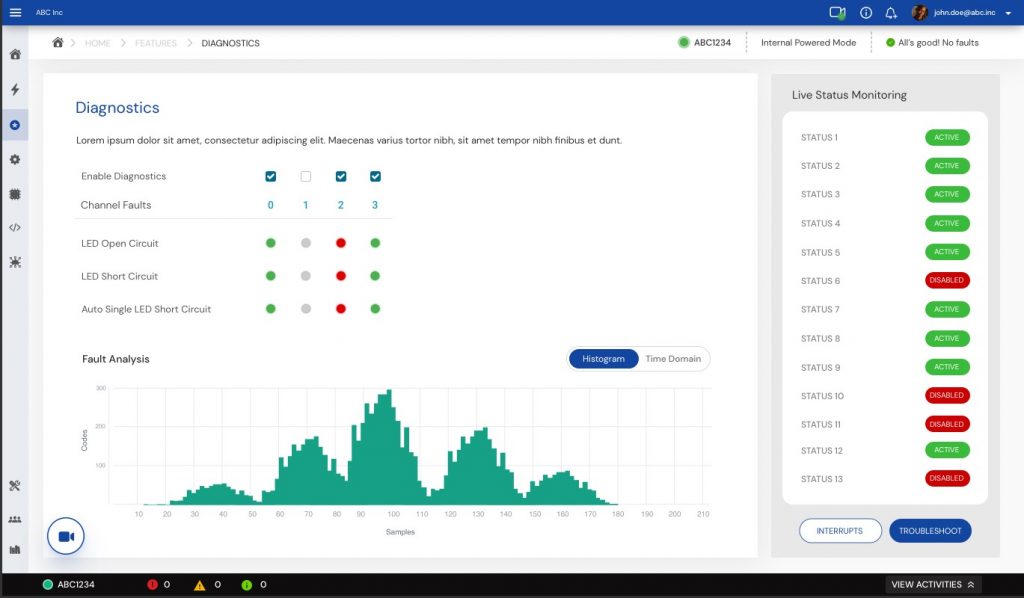Image resolution: width=1024 pixels, height=598 pixels.
Task: Open the settings gear in the sidebar
Action: (x=14, y=159)
